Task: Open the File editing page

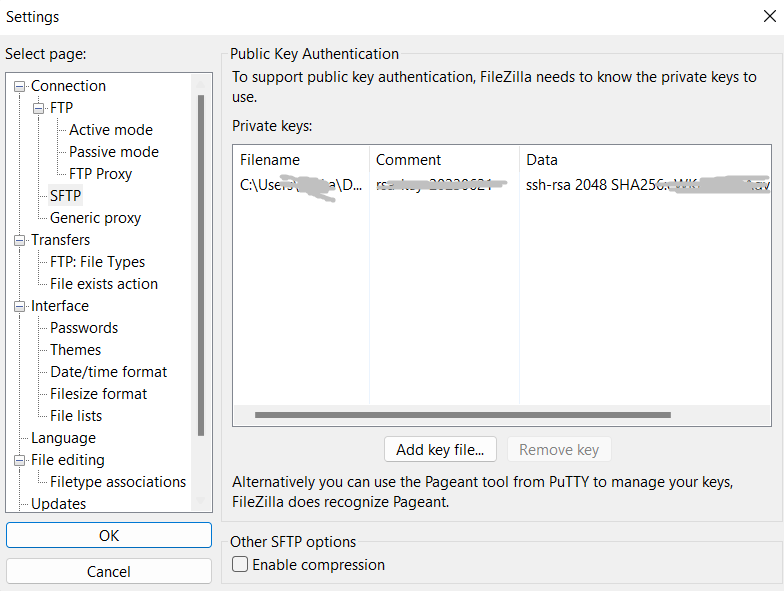Action: (68, 460)
